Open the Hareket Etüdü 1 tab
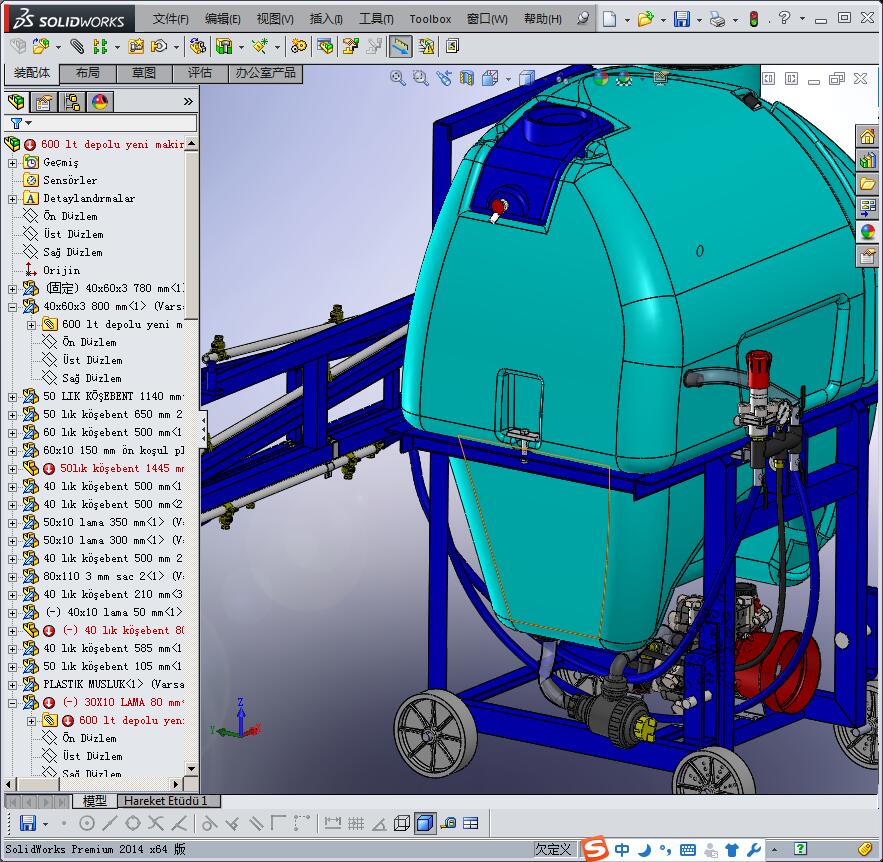 tap(166, 801)
